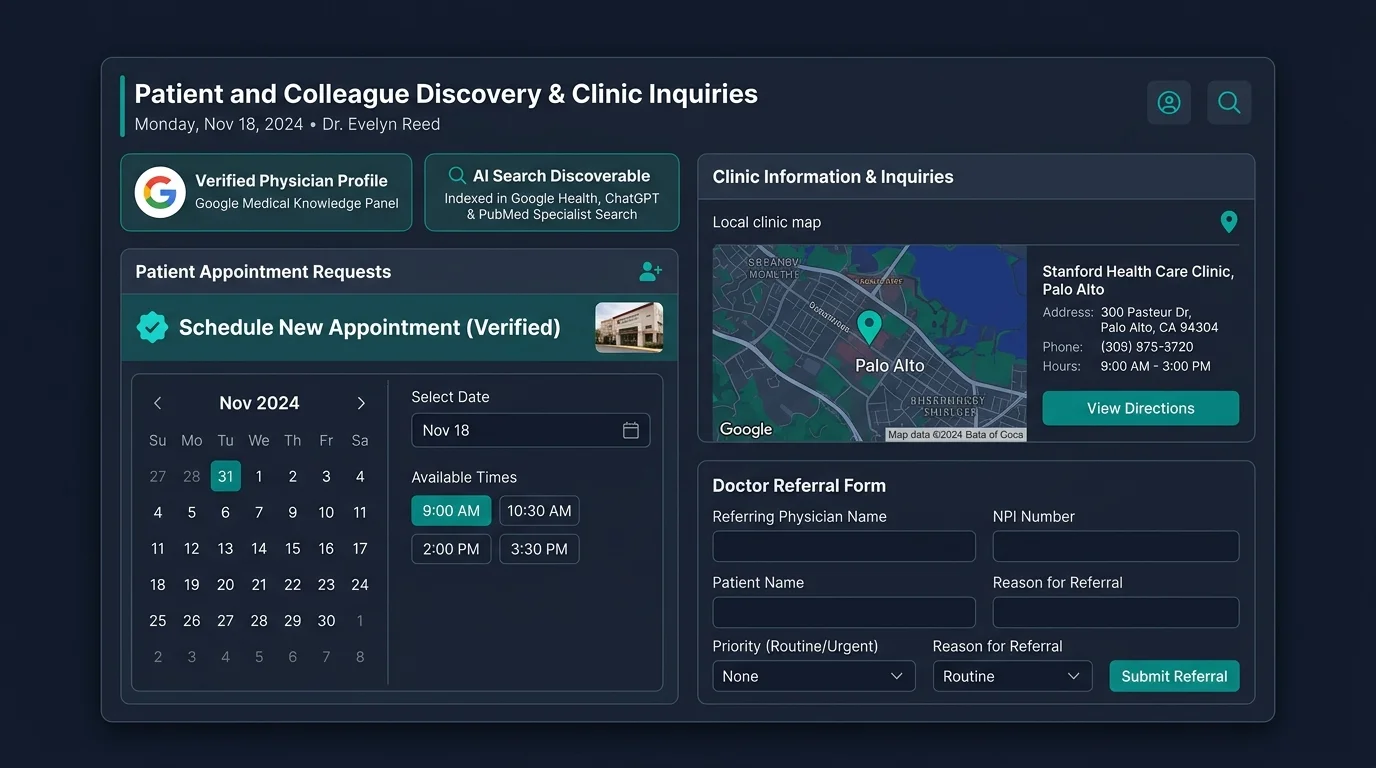
Task: Open the Routine dropdown
Action: (x=1012, y=676)
